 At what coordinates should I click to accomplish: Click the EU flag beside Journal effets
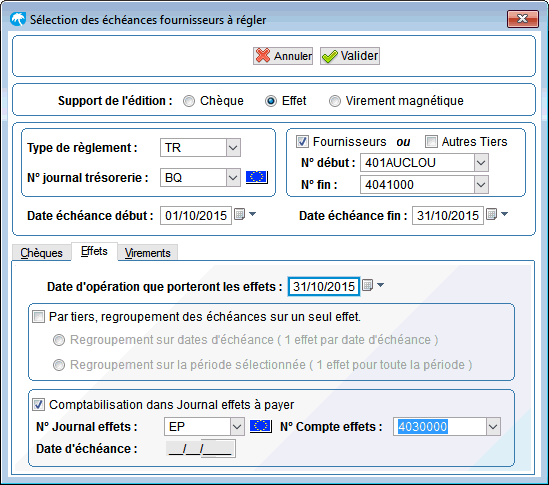(260, 426)
